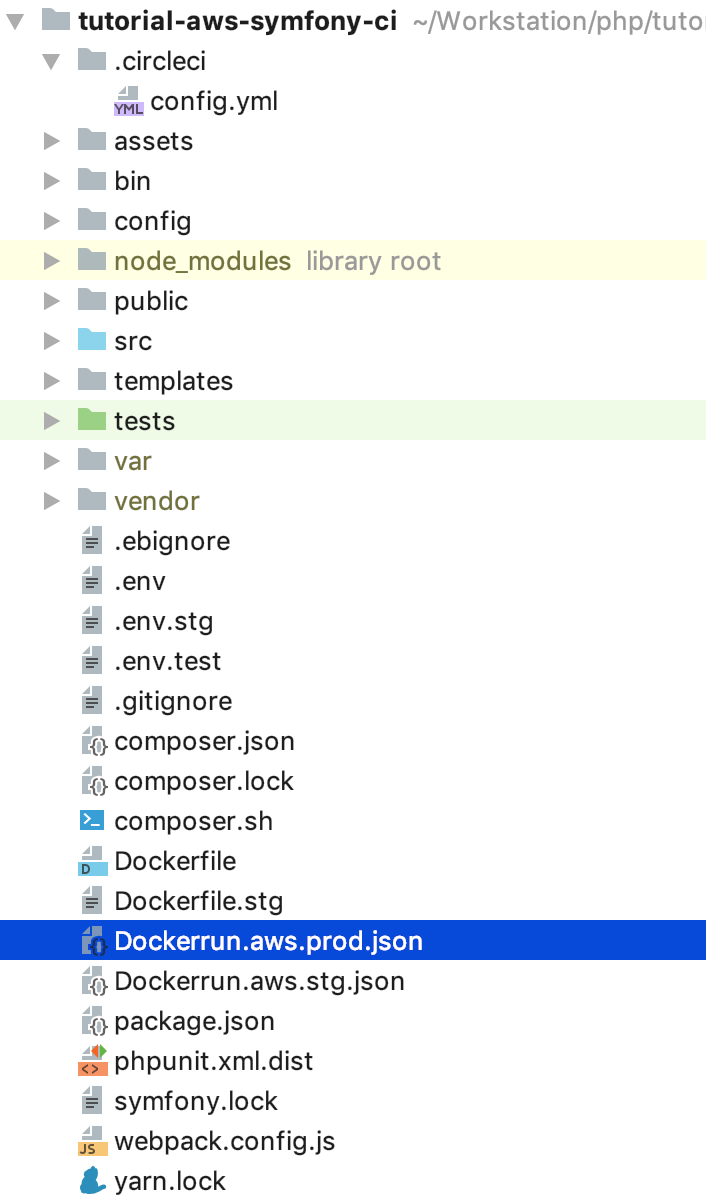Collapse the tutorial-aws-symfony-ci project root
The image size is (706, 1204).
point(16,21)
